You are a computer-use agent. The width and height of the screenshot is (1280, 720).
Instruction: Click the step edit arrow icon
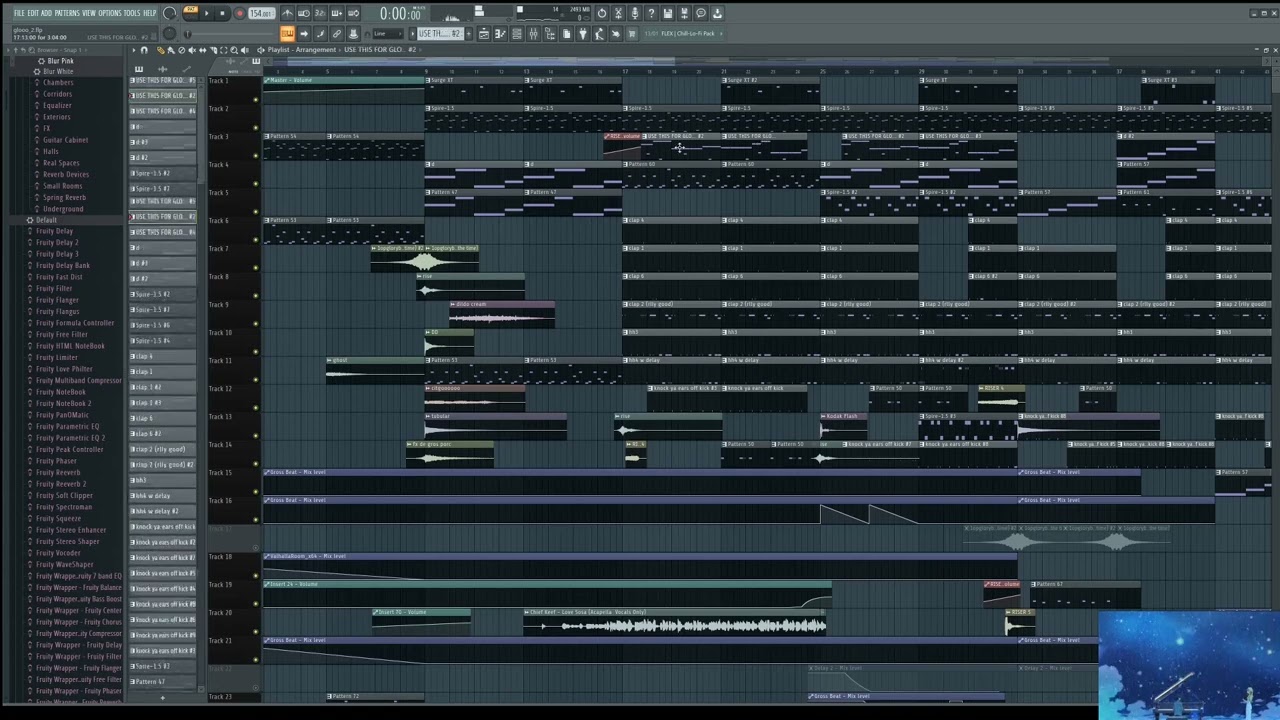(304, 33)
